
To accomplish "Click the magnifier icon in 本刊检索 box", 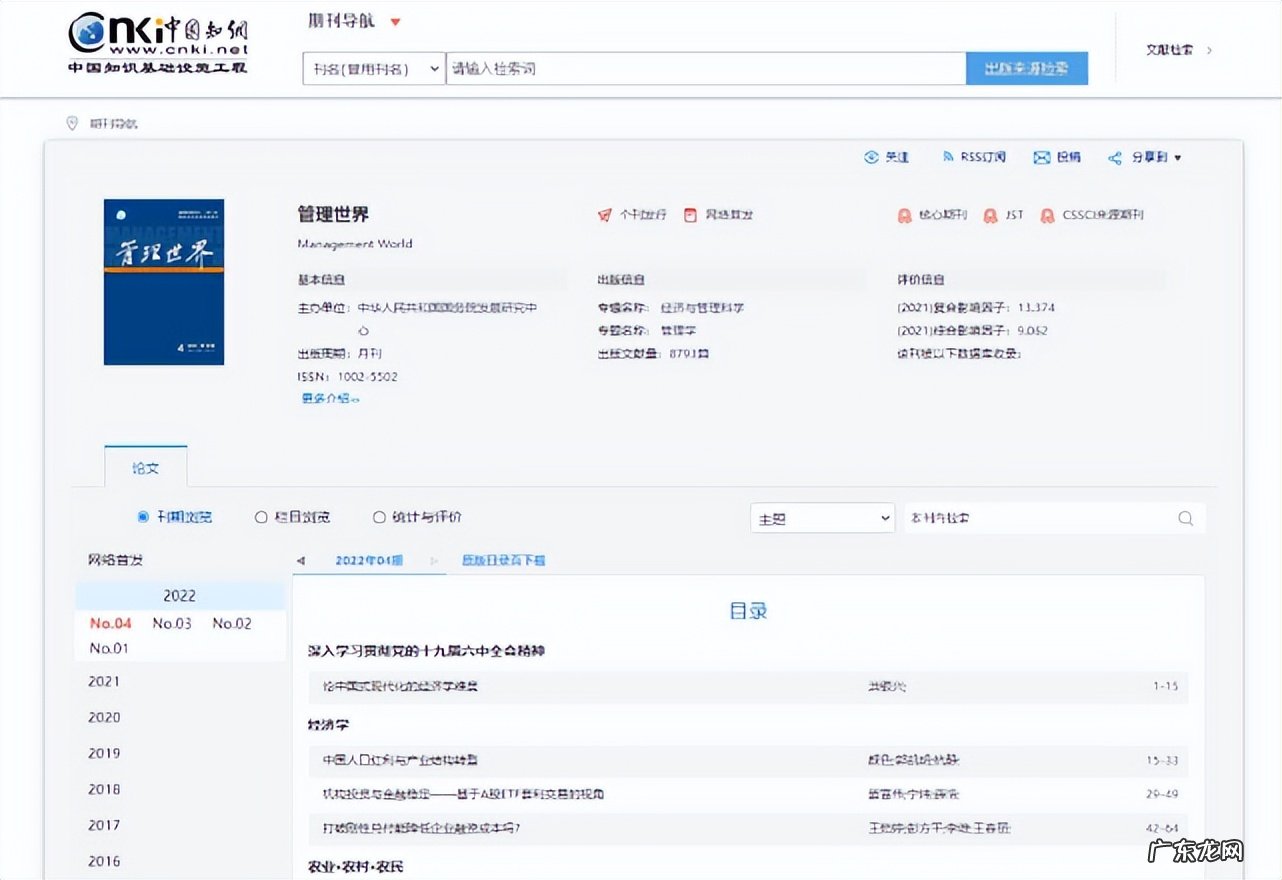I will tap(1186, 518).
